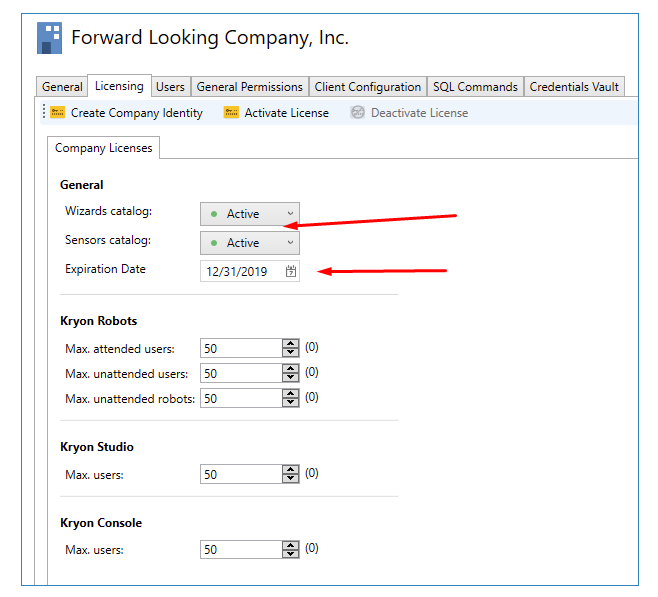Click the Expiration Date text field

240,271
